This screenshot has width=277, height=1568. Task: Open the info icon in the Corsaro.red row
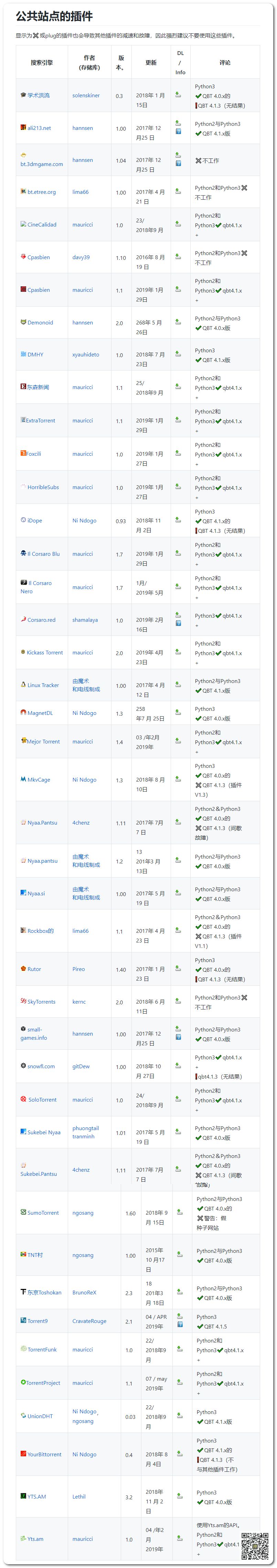(178, 623)
